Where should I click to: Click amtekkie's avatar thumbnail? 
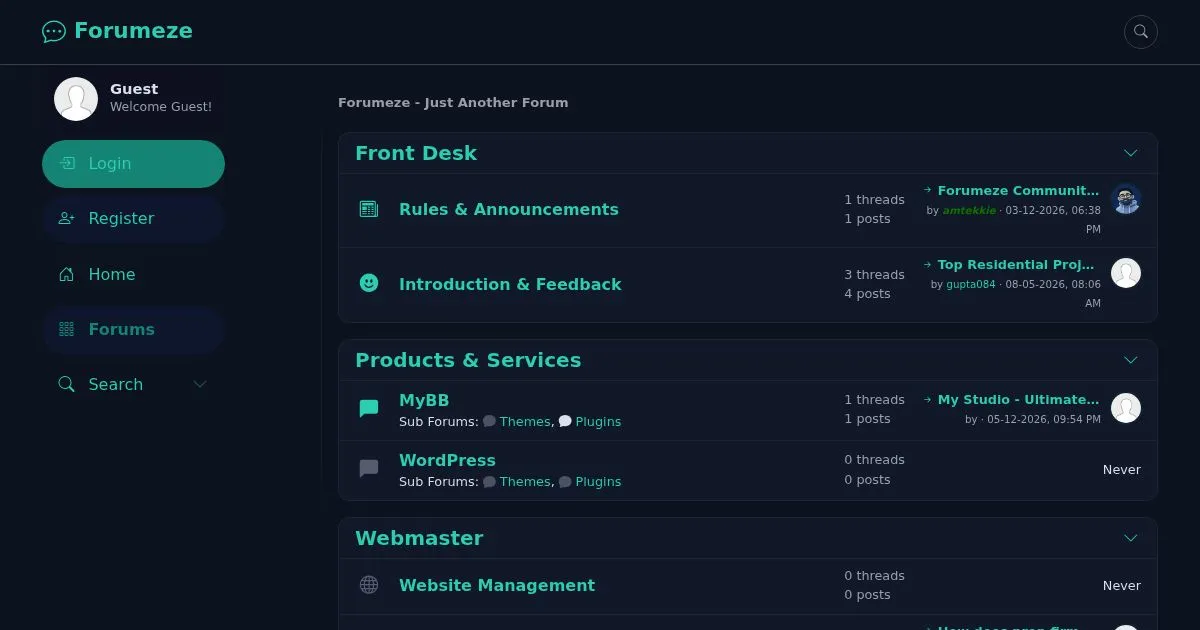coord(1126,199)
